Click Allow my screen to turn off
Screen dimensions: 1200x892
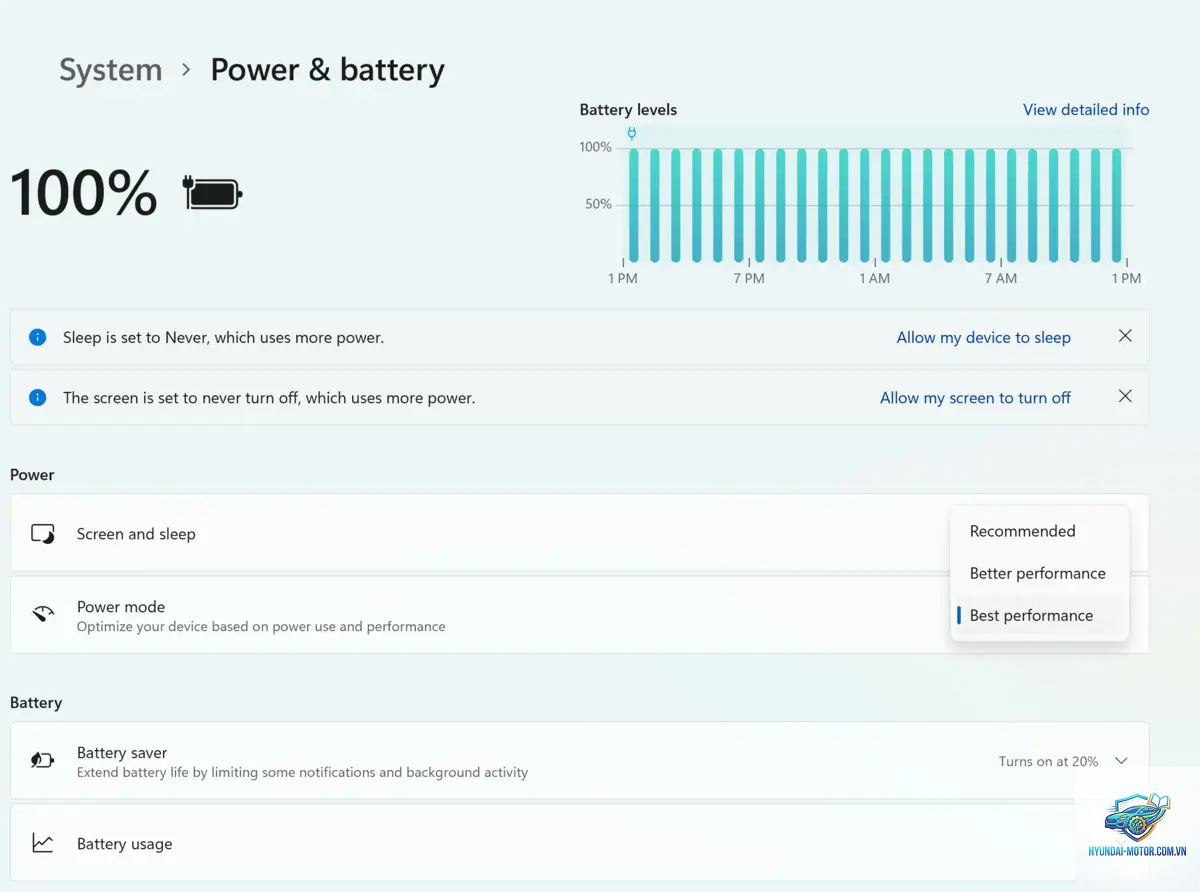point(975,397)
